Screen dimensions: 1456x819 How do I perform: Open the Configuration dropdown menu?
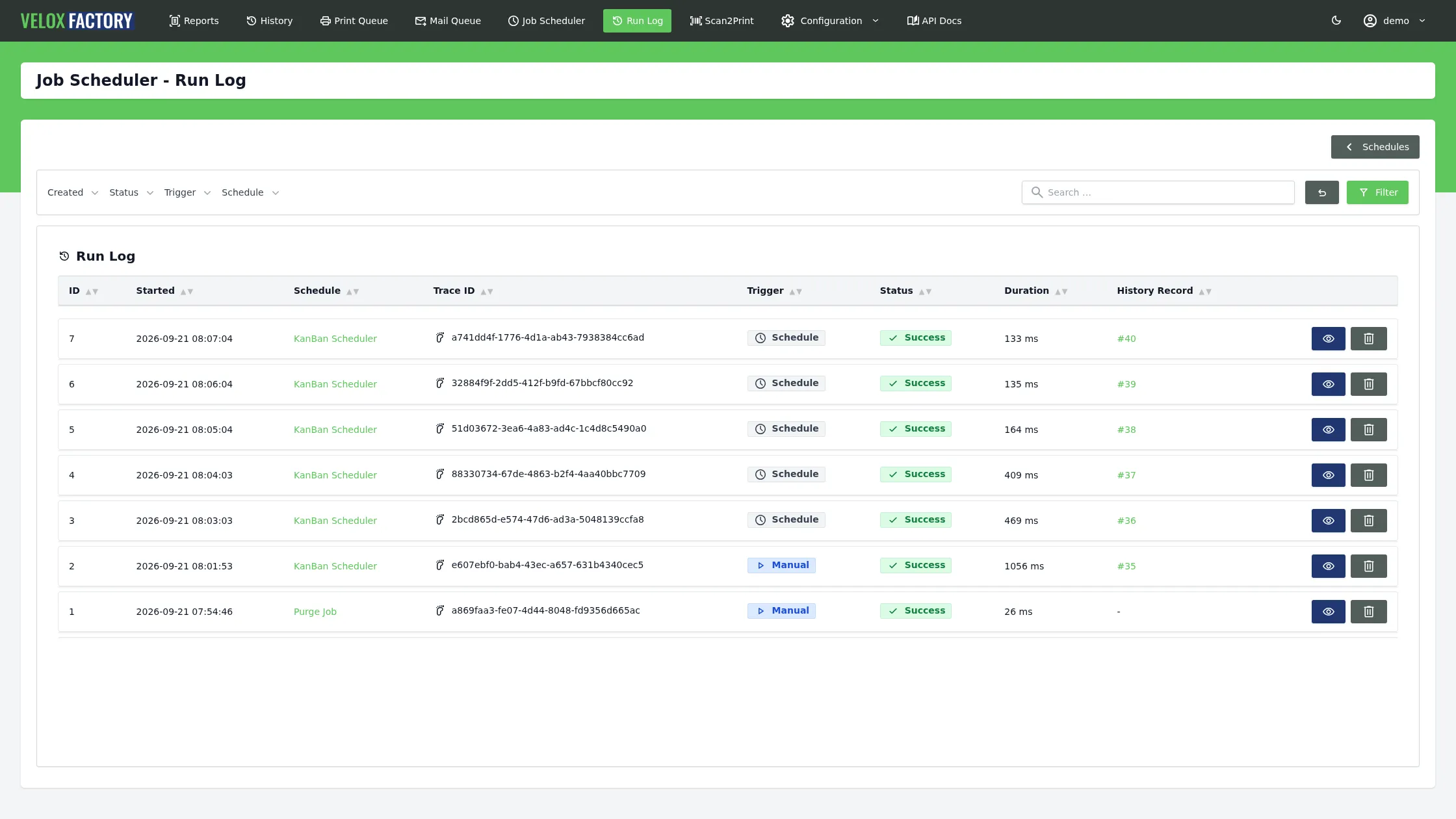(830, 21)
